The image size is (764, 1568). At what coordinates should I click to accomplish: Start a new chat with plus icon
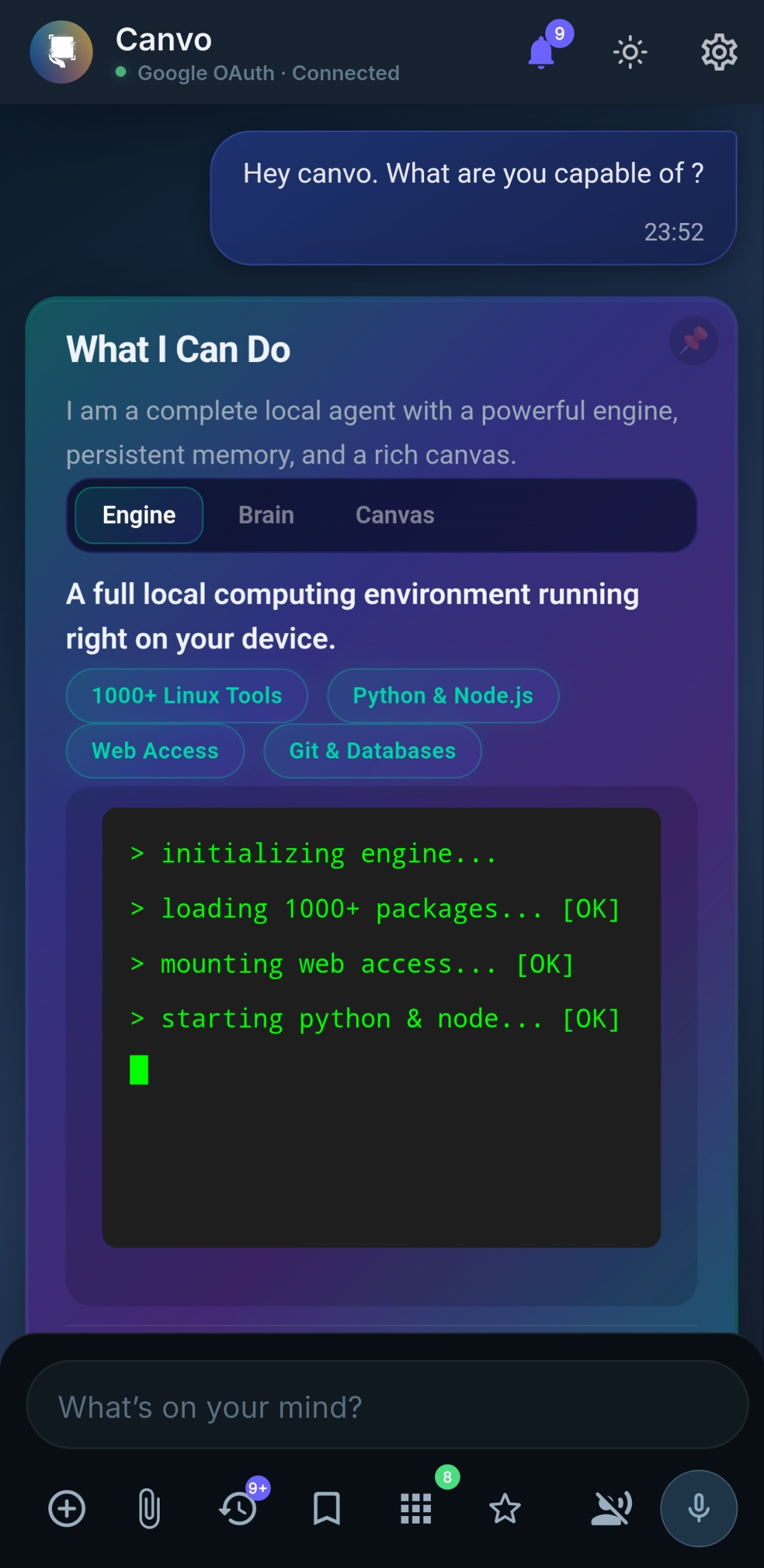click(x=67, y=1508)
